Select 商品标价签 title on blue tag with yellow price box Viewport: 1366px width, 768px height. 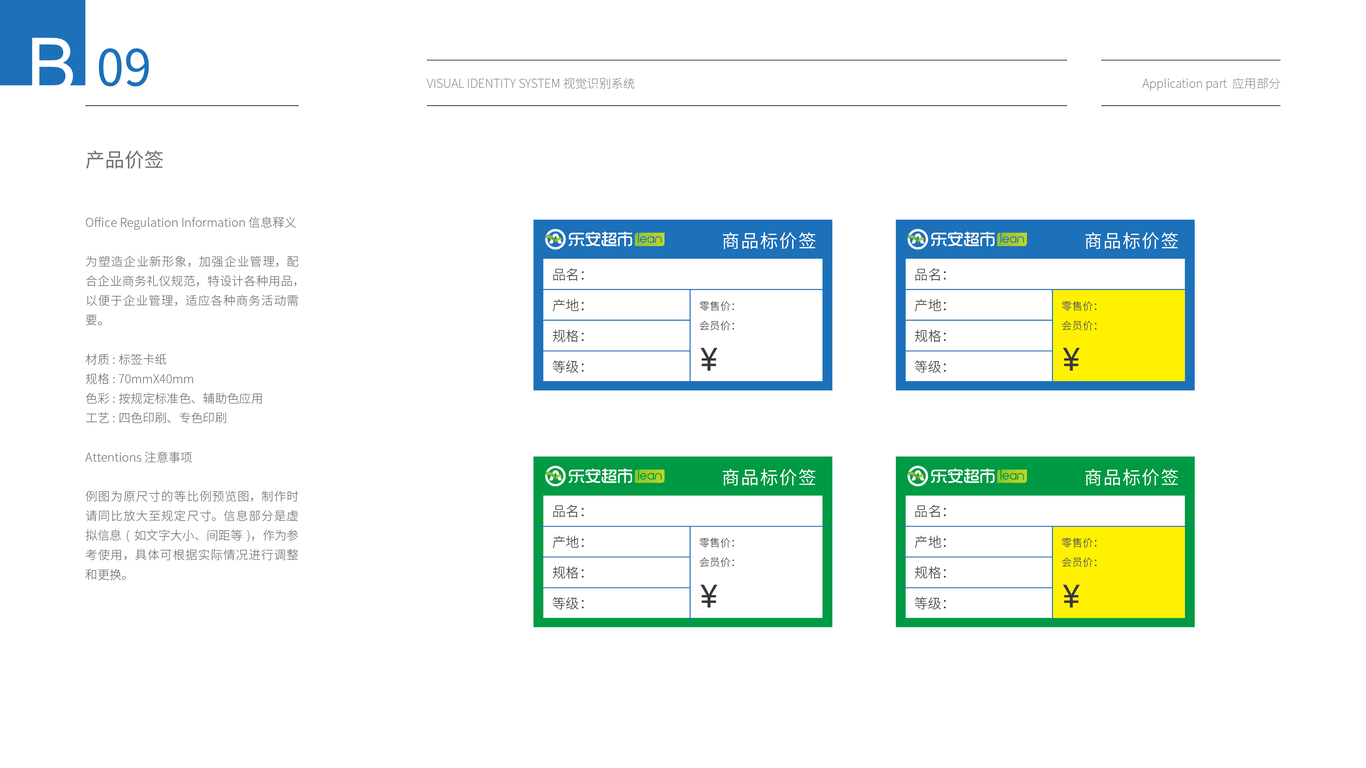[x=1131, y=241]
